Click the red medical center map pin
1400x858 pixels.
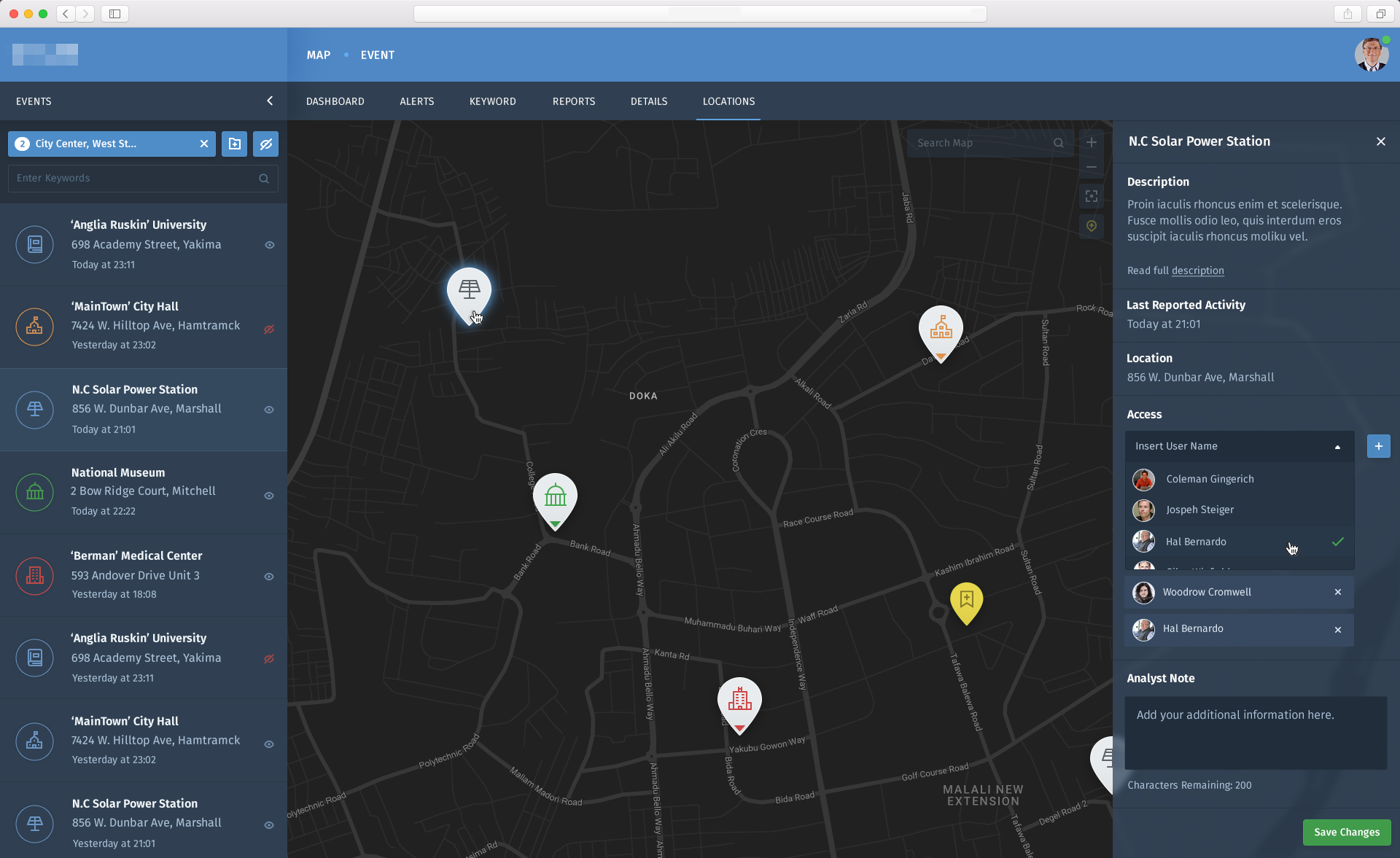[x=739, y=704]
